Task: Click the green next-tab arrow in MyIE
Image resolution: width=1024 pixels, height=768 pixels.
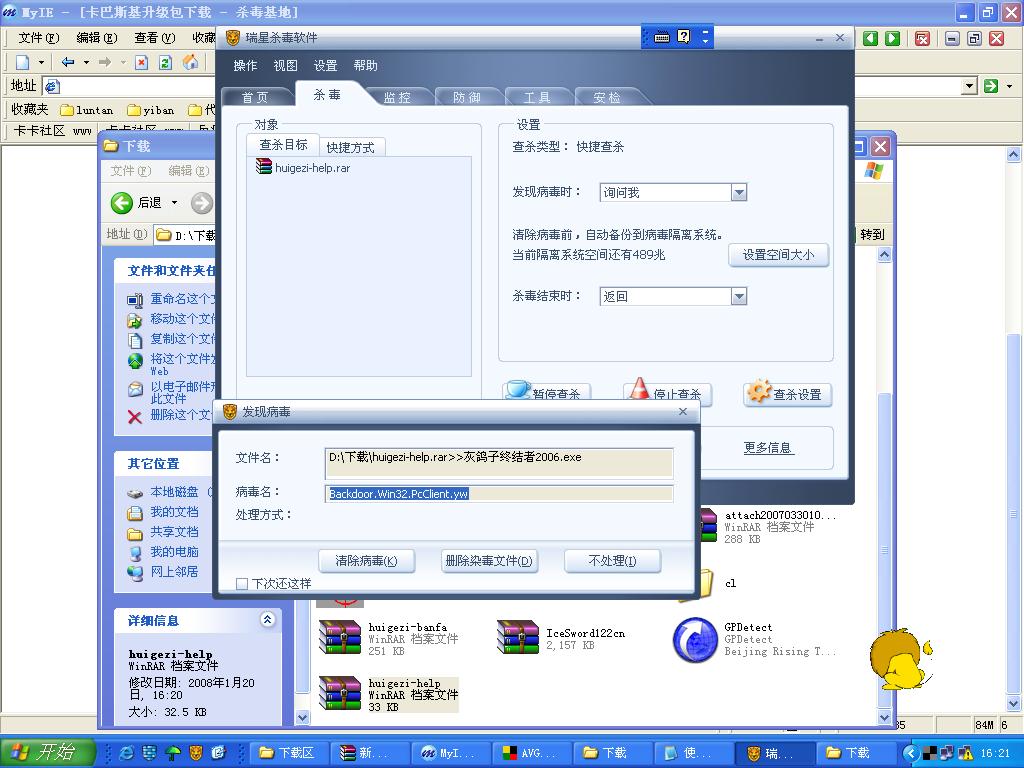Action: tap(893, 39)
